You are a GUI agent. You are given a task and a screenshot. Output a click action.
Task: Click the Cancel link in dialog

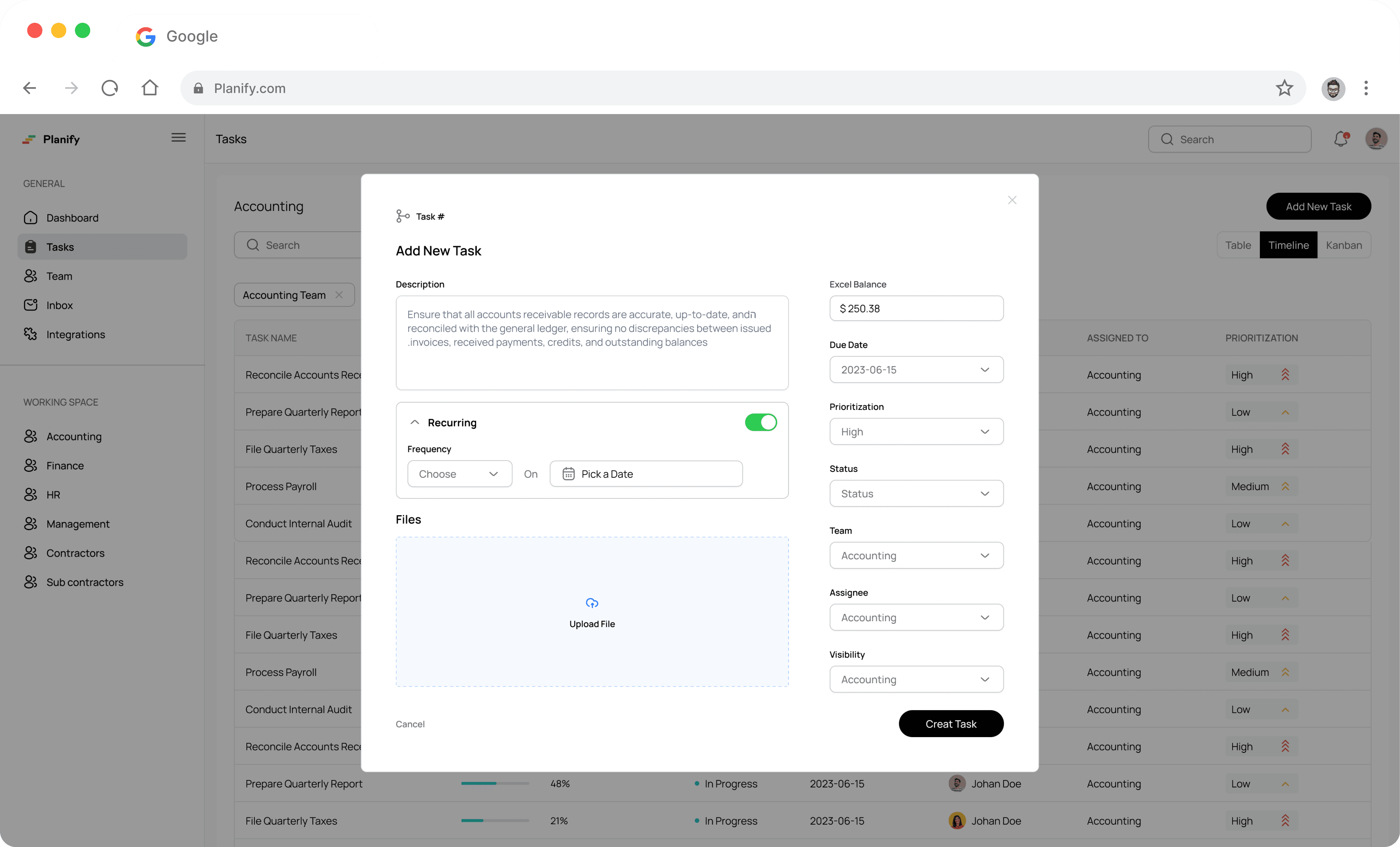(x=410, y=724)
